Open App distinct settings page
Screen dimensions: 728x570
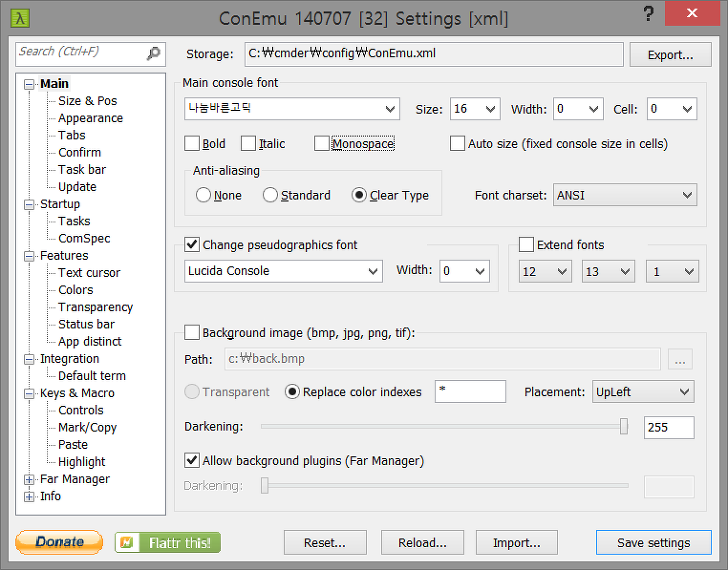(x=90, y=341)
